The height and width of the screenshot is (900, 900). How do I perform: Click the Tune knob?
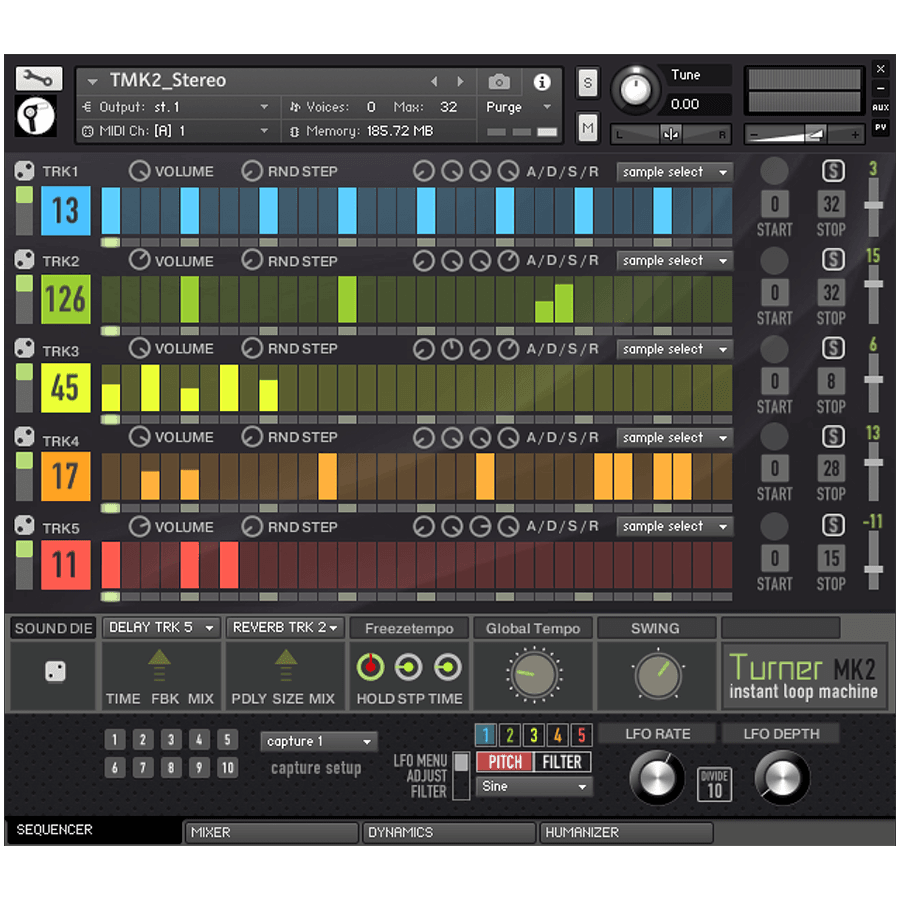click(x=635, y=90)
